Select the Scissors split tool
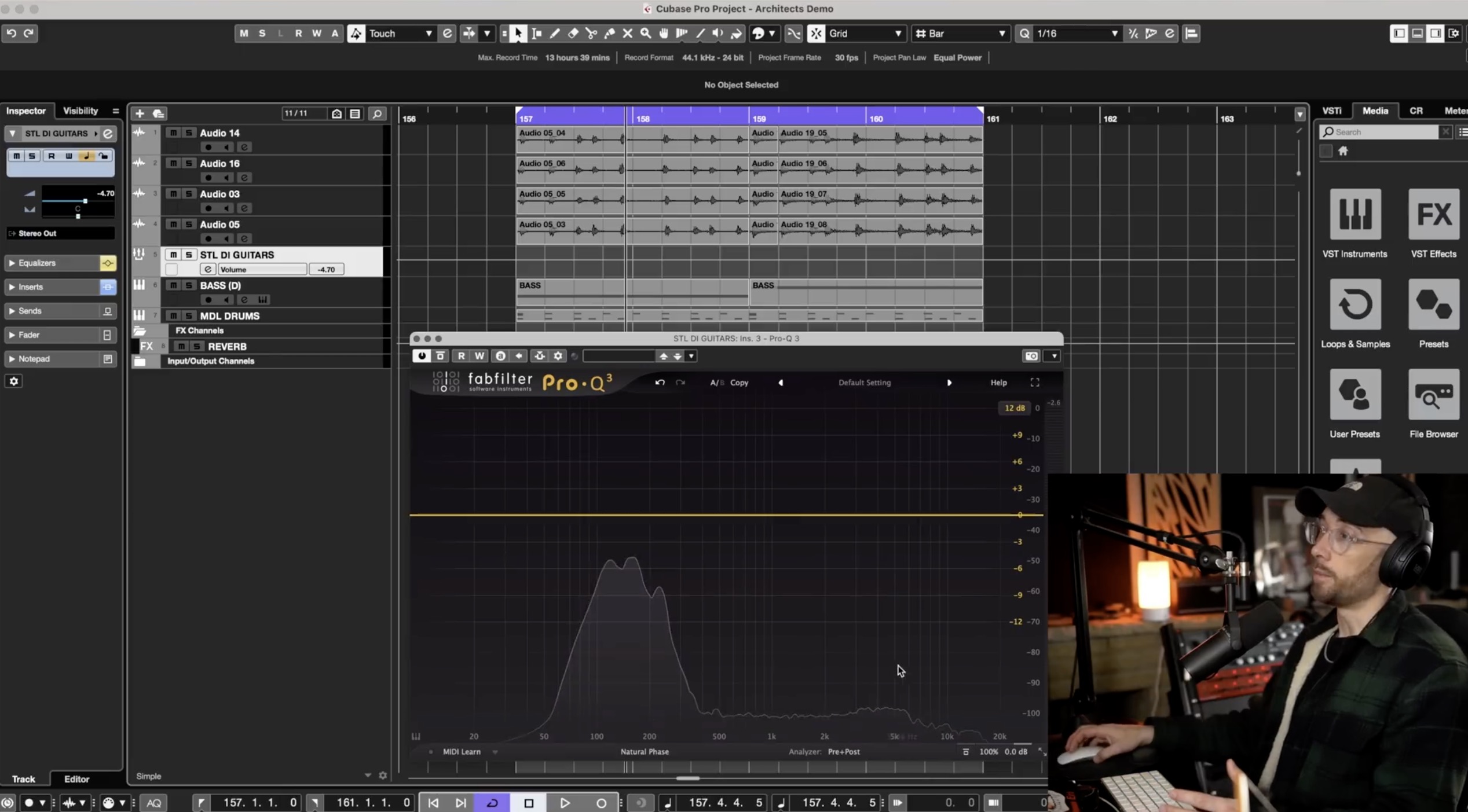The width and height of the screenshot is (1468, 812). click(x=591, y=33)
